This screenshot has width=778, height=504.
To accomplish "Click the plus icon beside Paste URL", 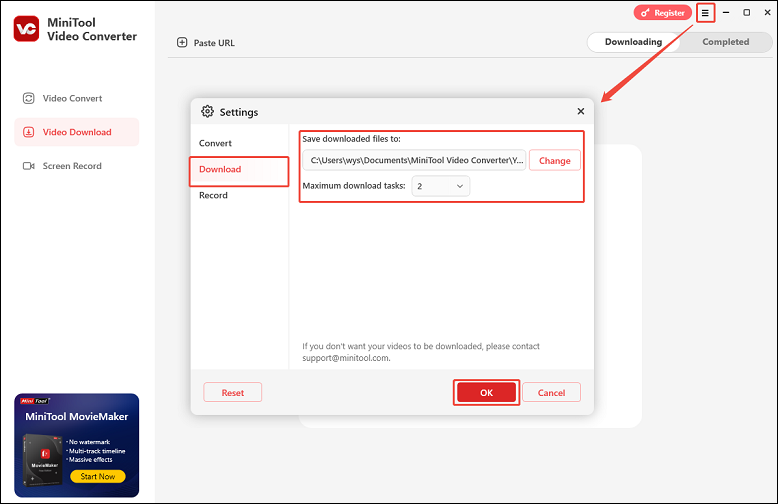I will coord(182,43).
